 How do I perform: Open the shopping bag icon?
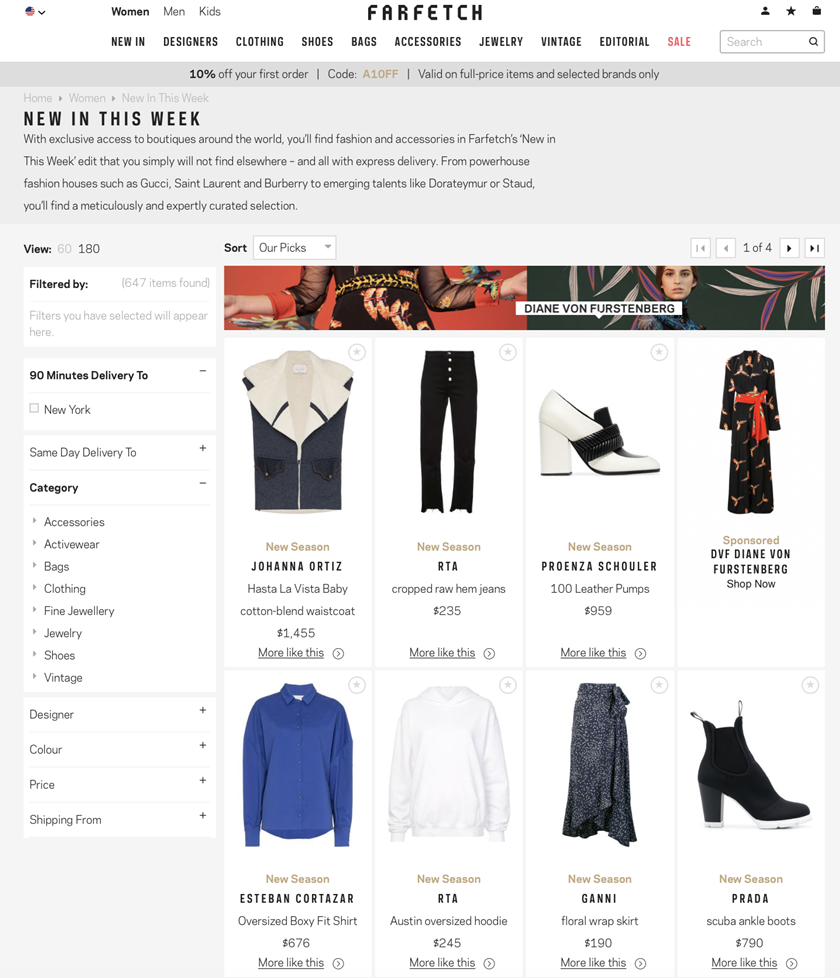pyautogui.click(x=816, y=11)
